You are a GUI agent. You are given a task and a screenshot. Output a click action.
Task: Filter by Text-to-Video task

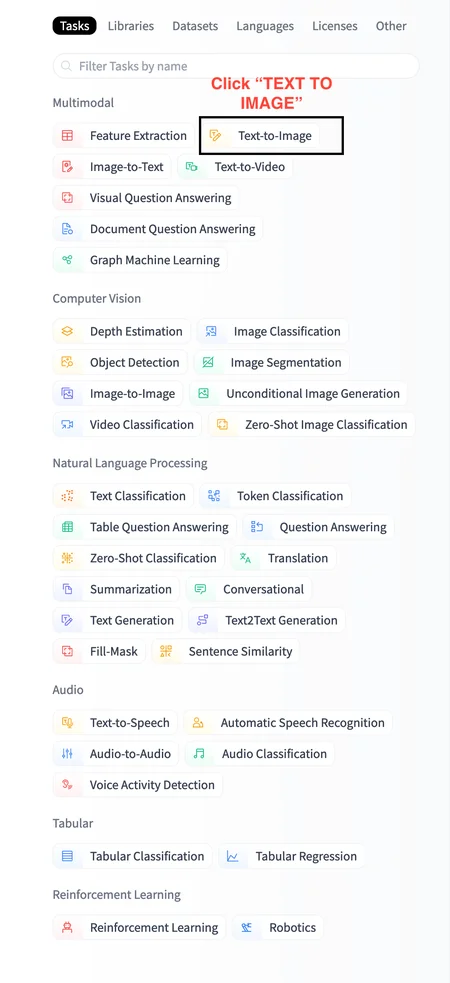coord(235,167)
